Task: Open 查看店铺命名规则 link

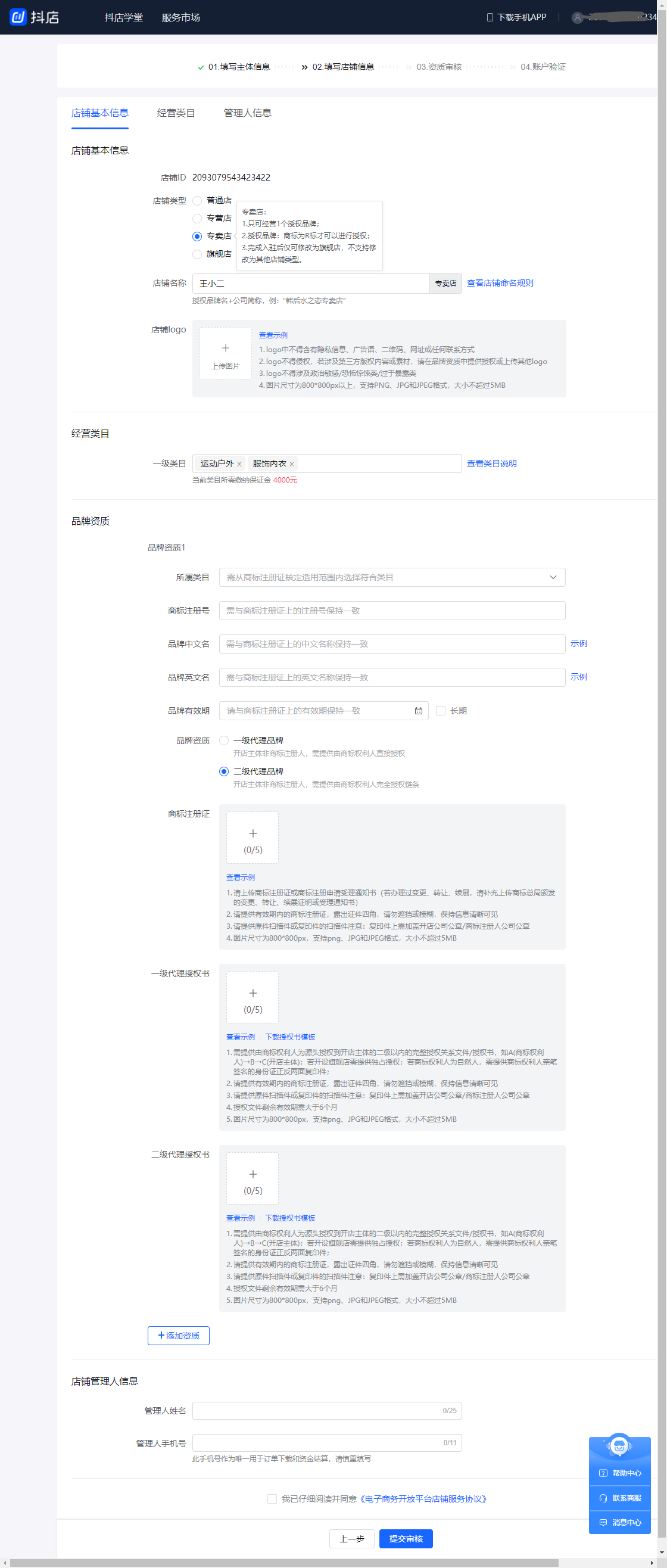Action: coord(500,283)
